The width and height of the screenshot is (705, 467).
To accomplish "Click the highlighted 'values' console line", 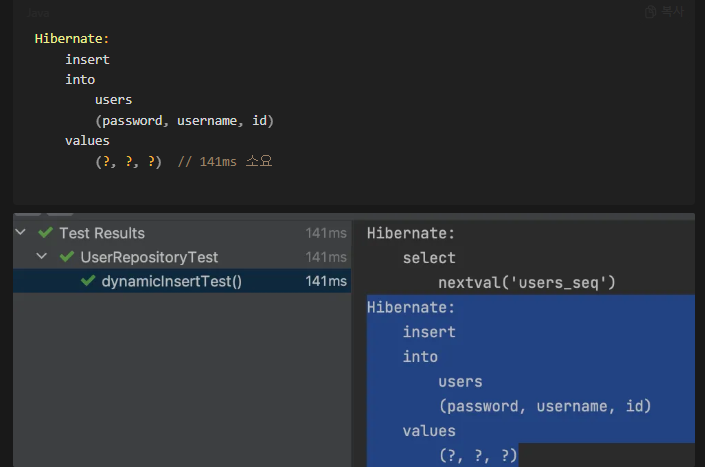I will [x=429, y=431].
